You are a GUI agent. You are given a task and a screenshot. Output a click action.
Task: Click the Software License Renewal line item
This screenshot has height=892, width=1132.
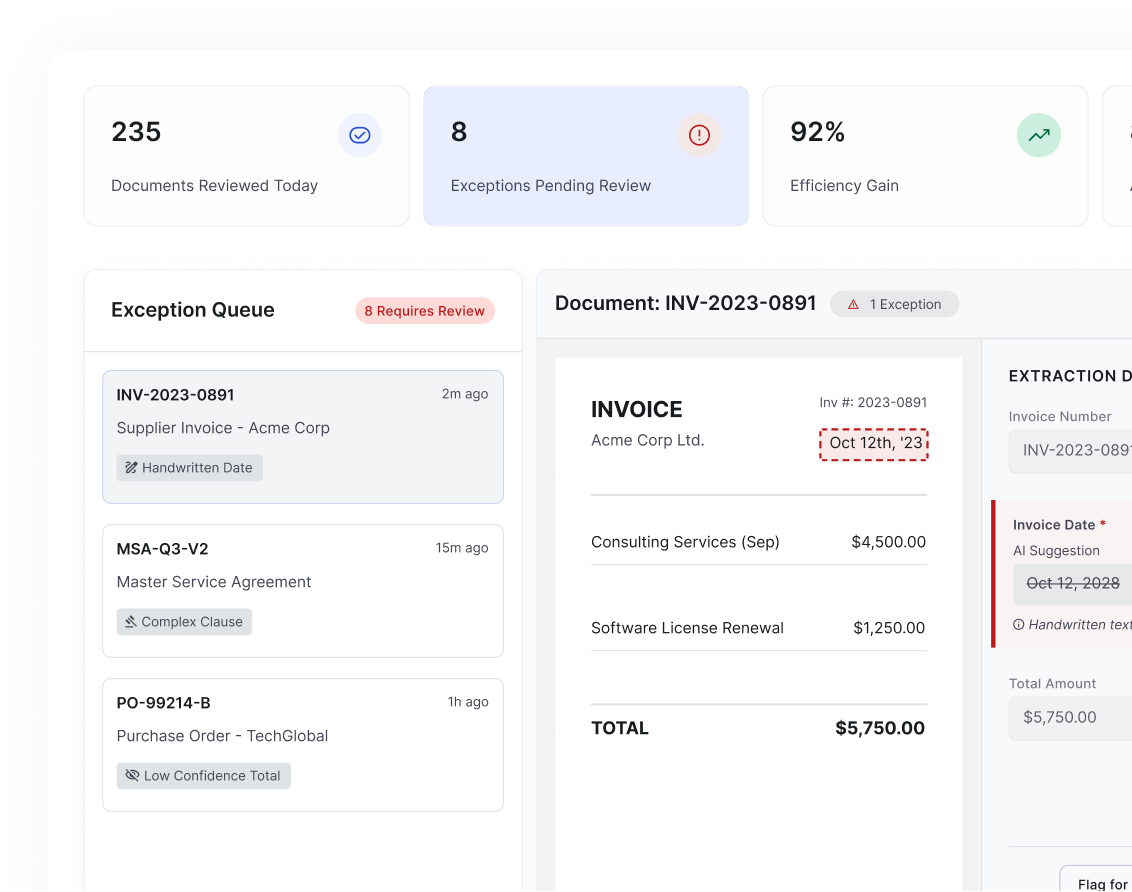[x=687, y=628]
